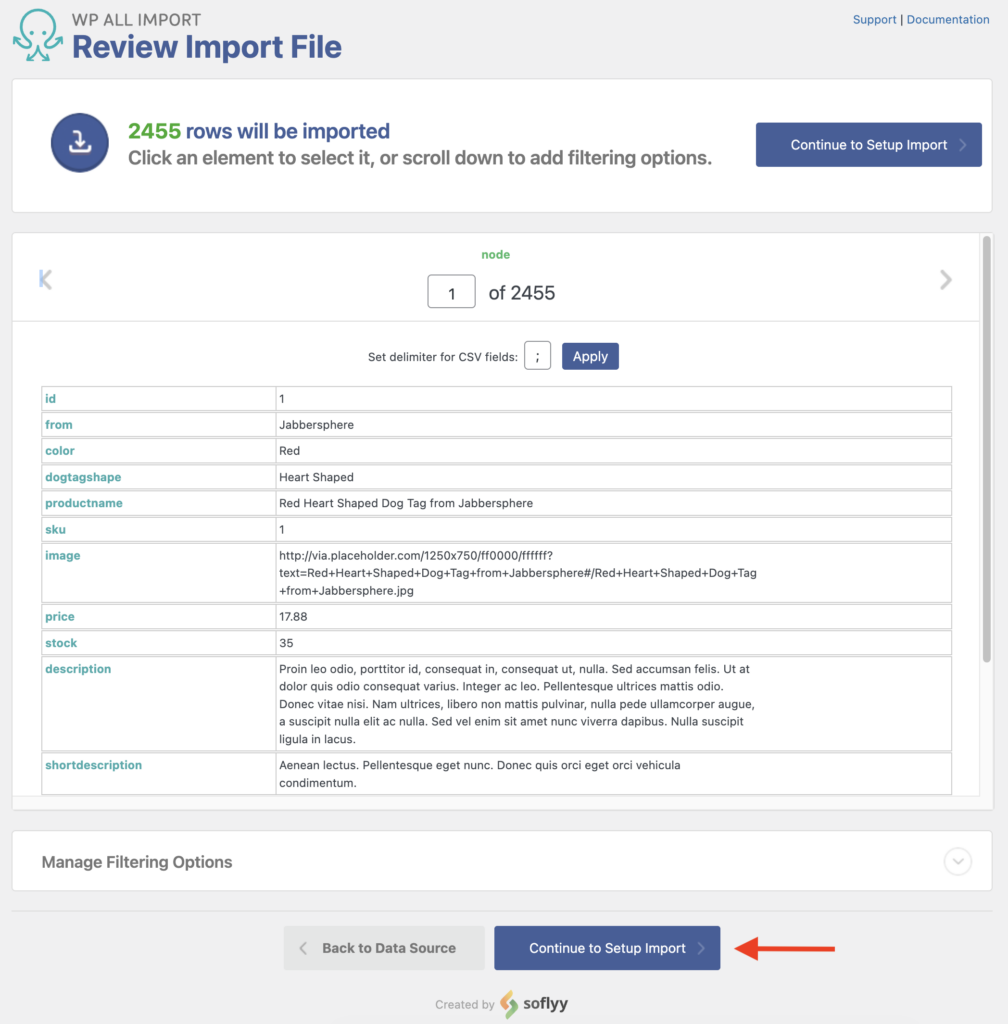Screen dimensions: 1008x1024
Task: Click the CSV delimiter input field
Action: [537, 355]
